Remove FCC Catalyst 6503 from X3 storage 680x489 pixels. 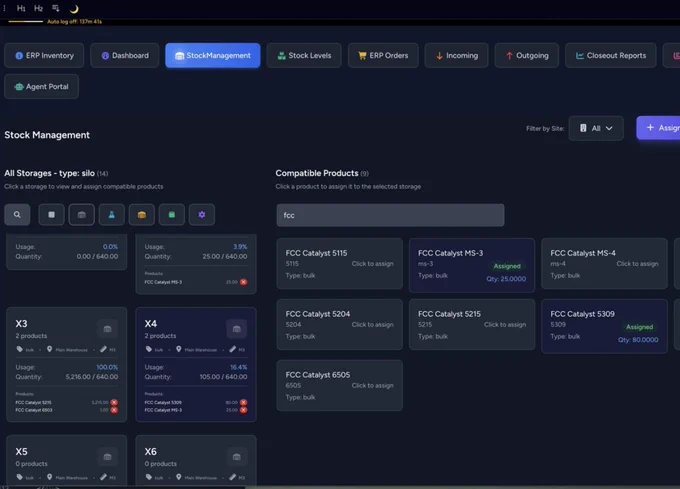pos(114,410)
